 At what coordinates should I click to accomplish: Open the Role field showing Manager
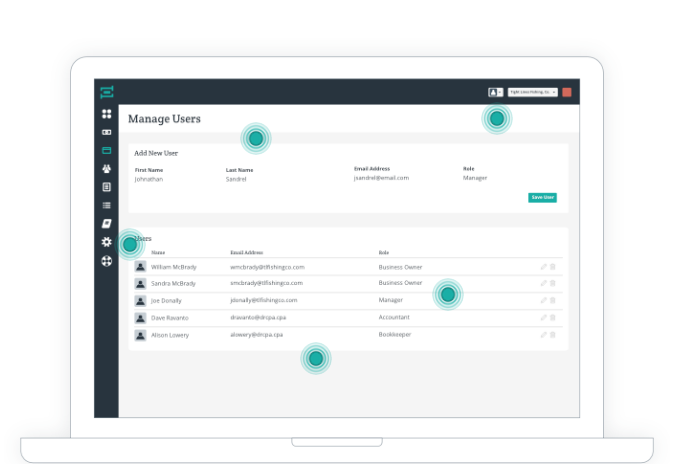tap(476, 178)
